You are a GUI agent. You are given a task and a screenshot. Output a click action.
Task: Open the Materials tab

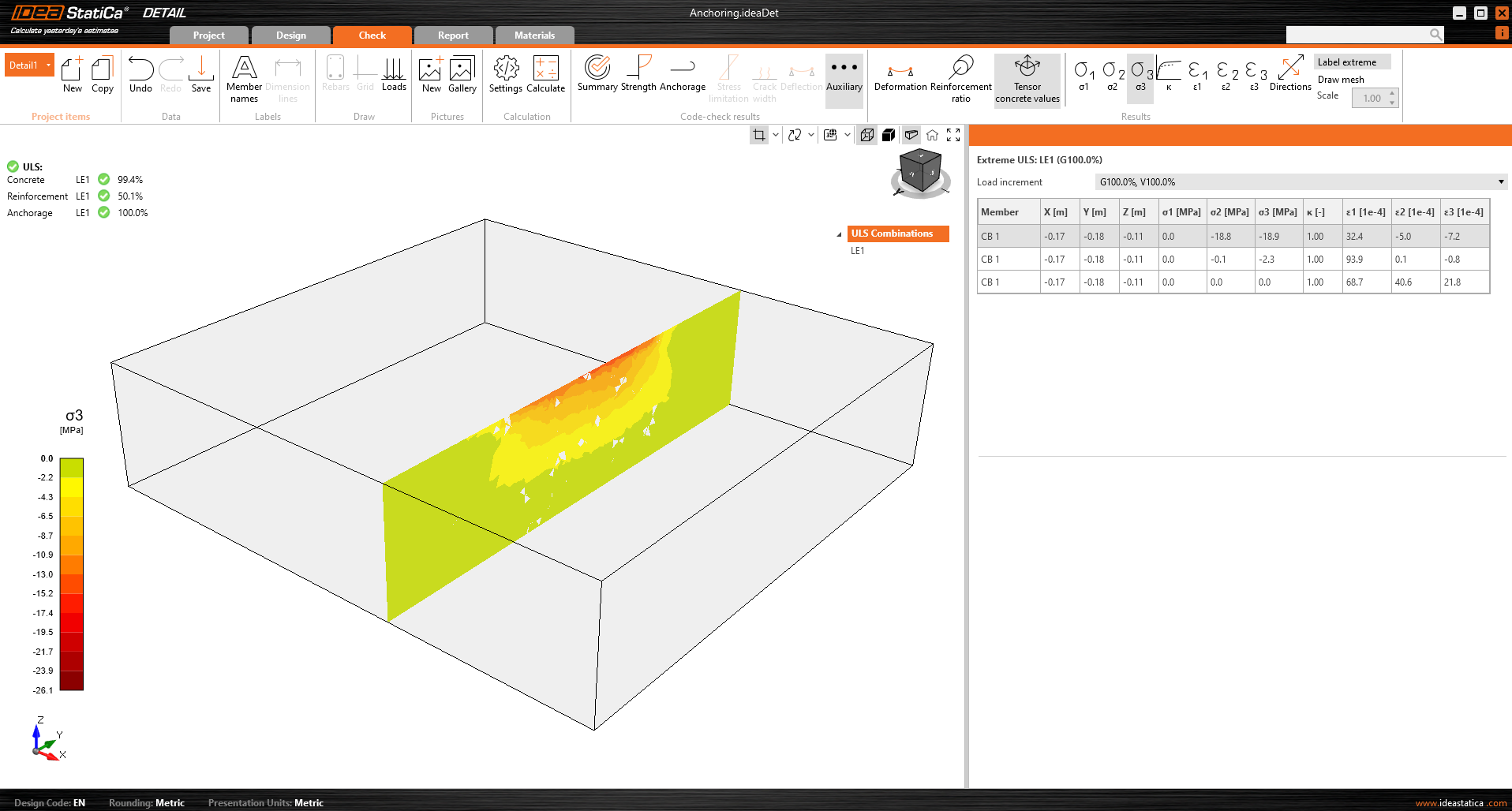click(x=534, y=36)
